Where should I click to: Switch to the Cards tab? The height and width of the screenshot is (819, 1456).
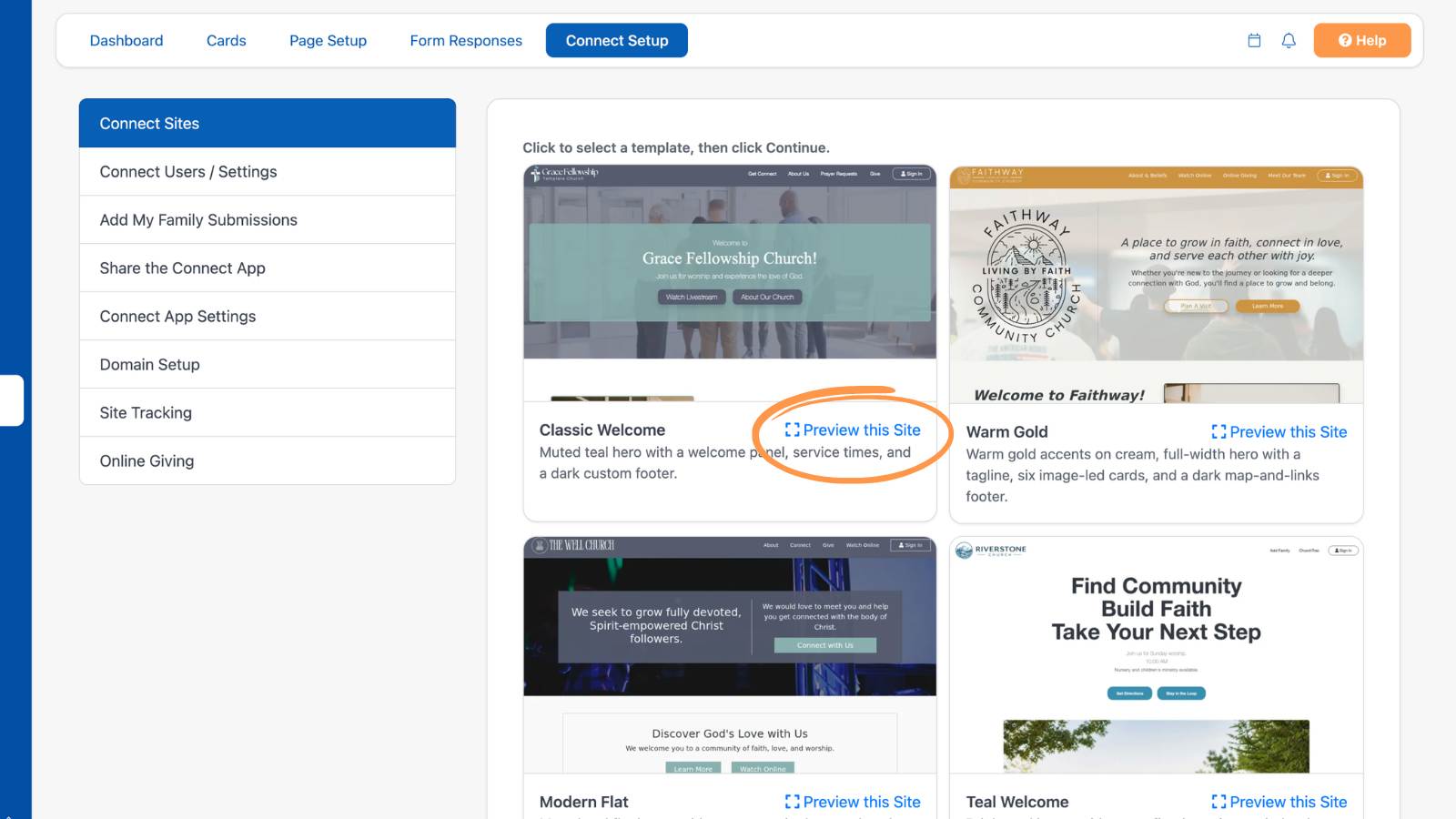click(x=226, y=40)
